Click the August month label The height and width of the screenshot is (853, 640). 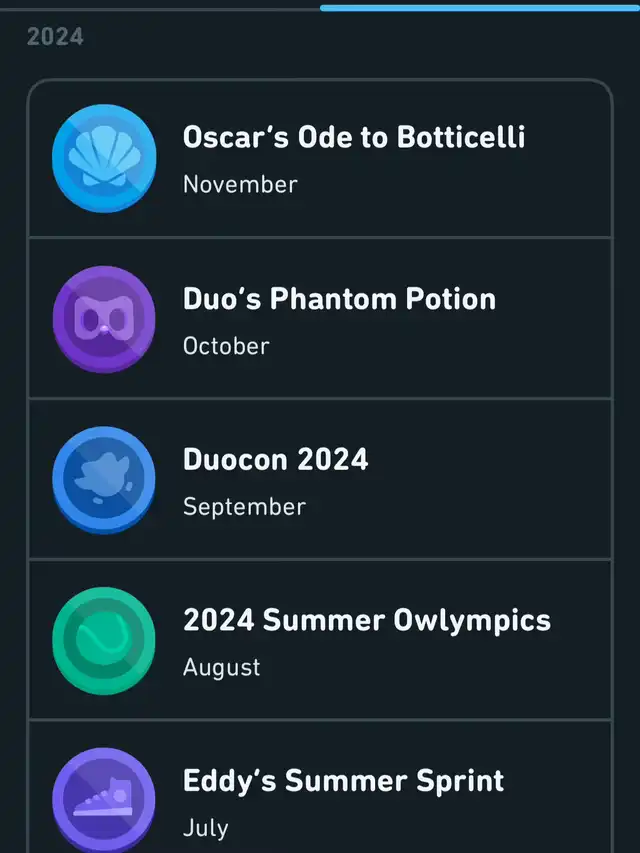pos(221,667)
